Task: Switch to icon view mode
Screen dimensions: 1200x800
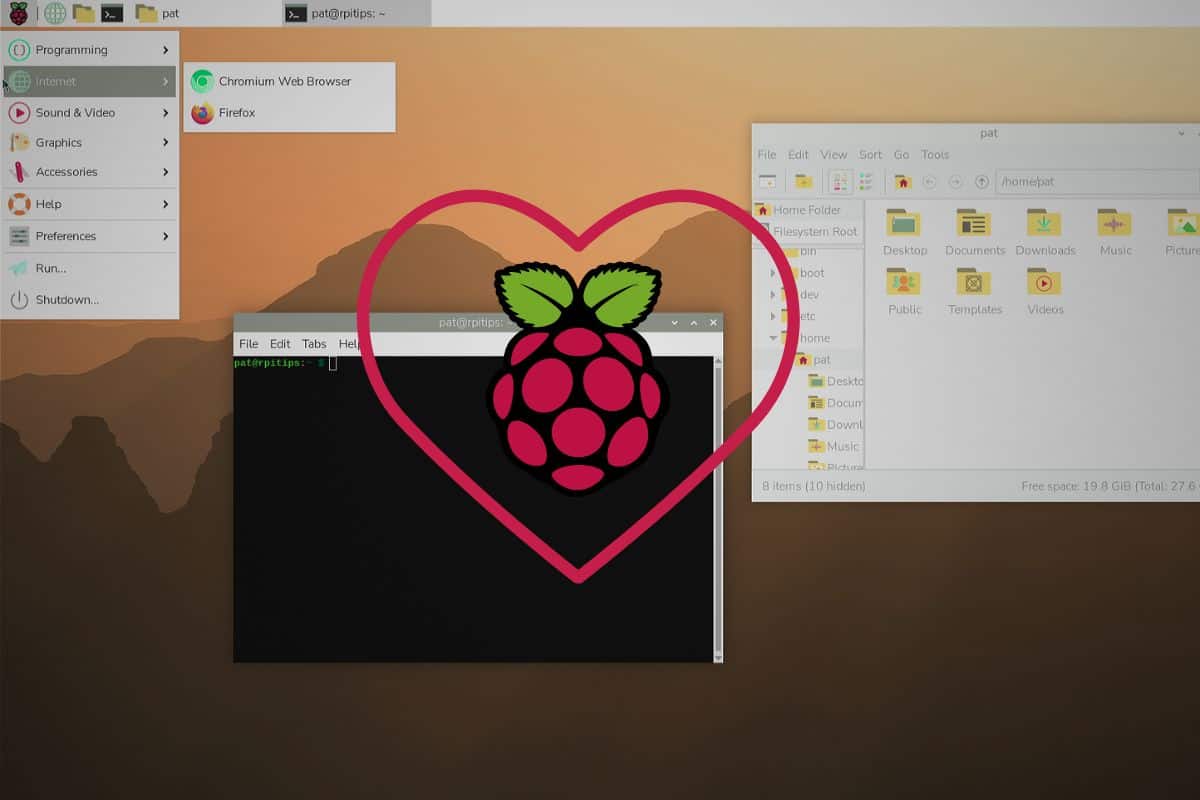Action: click(840, 181)
